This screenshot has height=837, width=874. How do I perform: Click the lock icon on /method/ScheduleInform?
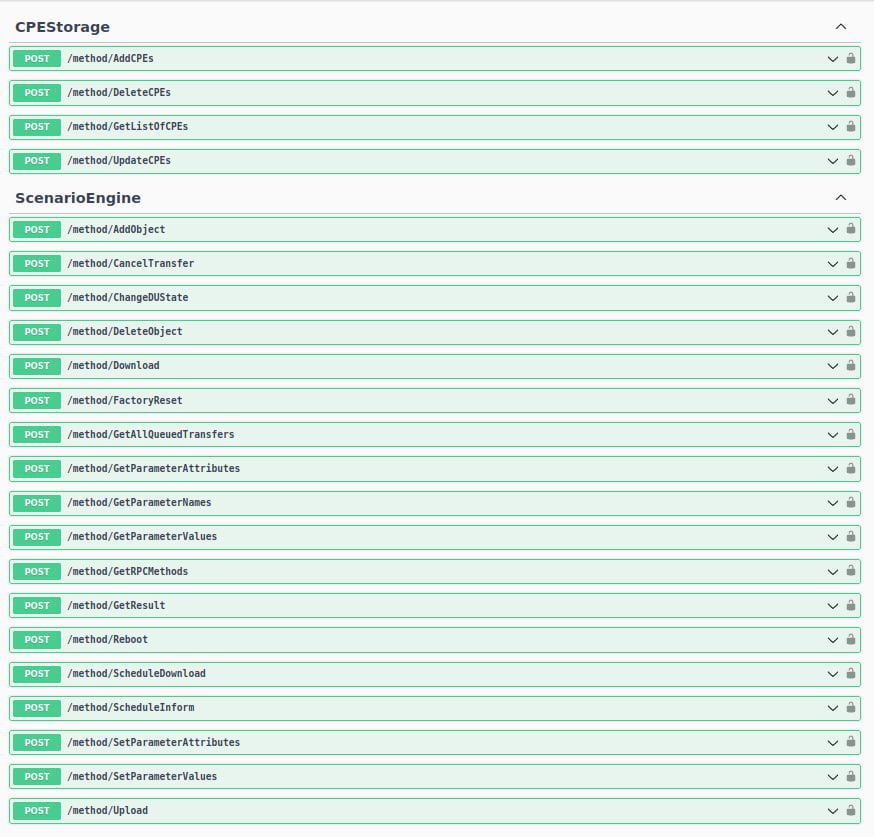coord(849,708)
